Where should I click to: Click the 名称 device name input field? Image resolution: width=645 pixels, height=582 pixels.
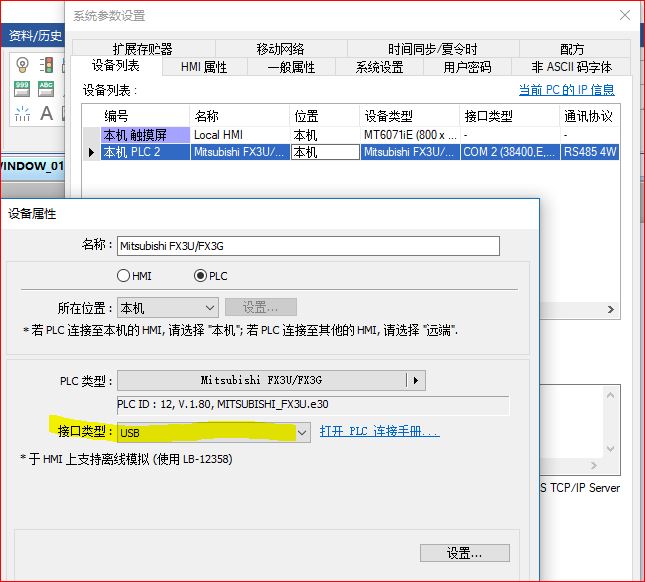[x=308, y=246]
